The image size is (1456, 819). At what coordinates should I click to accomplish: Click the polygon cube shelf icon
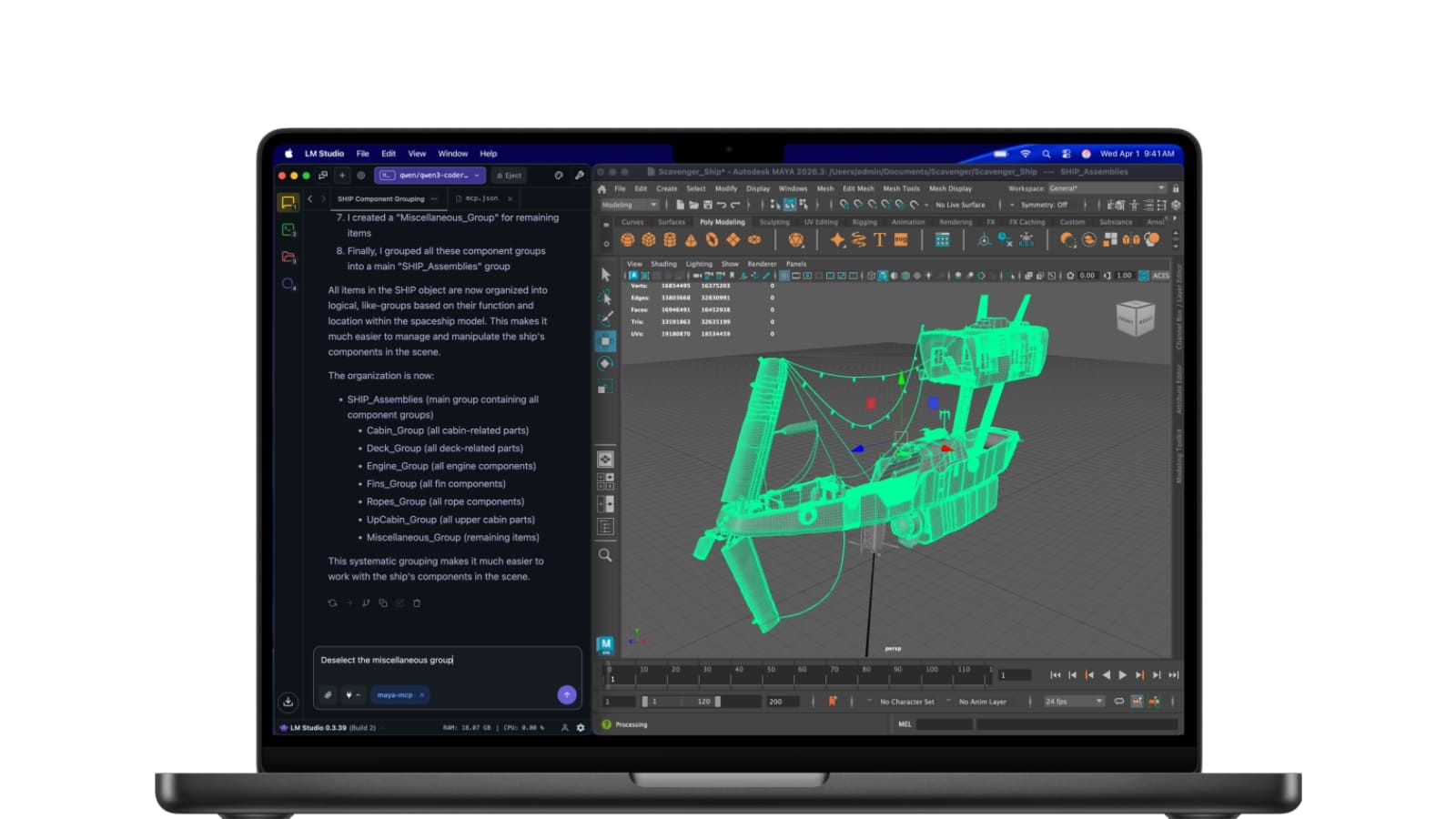[x=649, y=240]
